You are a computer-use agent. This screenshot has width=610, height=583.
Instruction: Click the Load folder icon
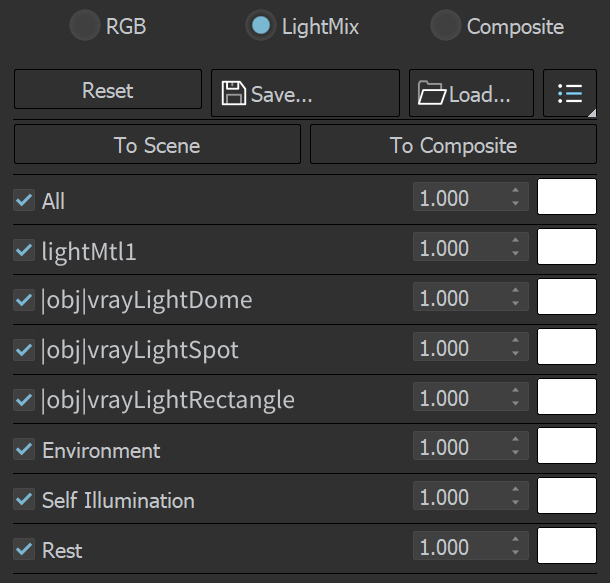[431, 93]
